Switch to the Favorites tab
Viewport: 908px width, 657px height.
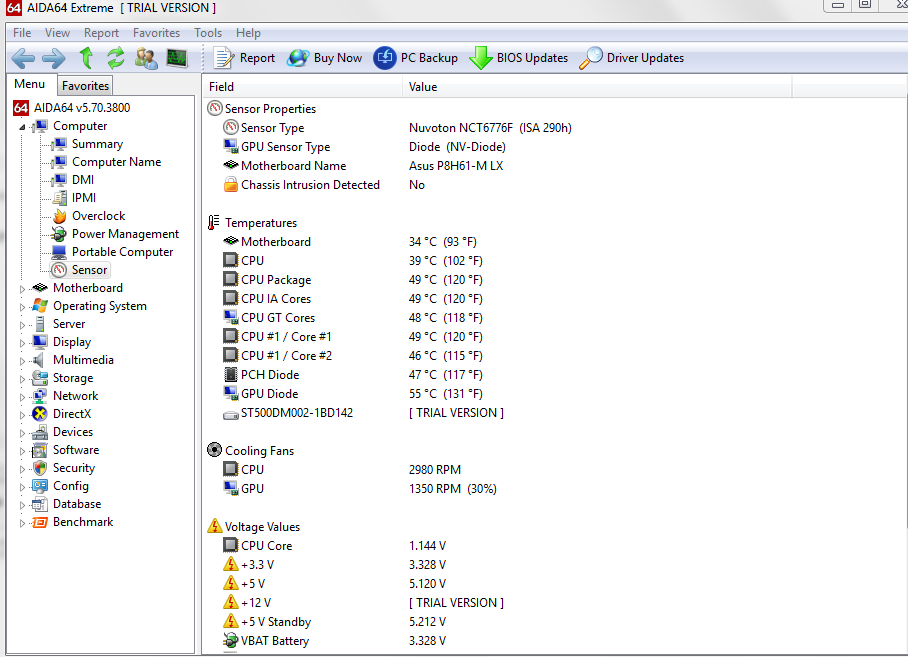[x=85, y=86]
